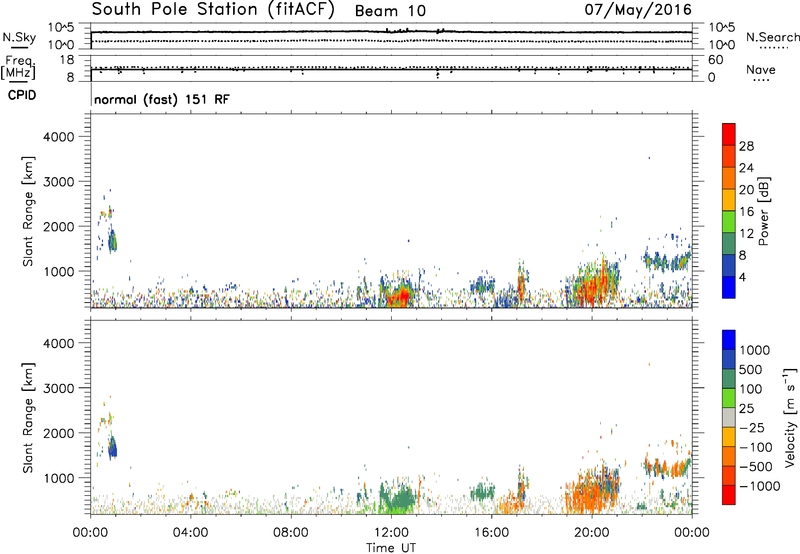This screenshot has height=554, width=800.
Task: Click the "25" label on the Velocity color bar
Action: tap(746, 409)
